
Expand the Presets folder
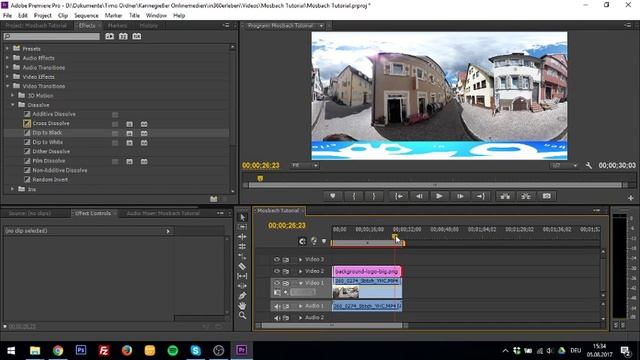coord(7,49)
